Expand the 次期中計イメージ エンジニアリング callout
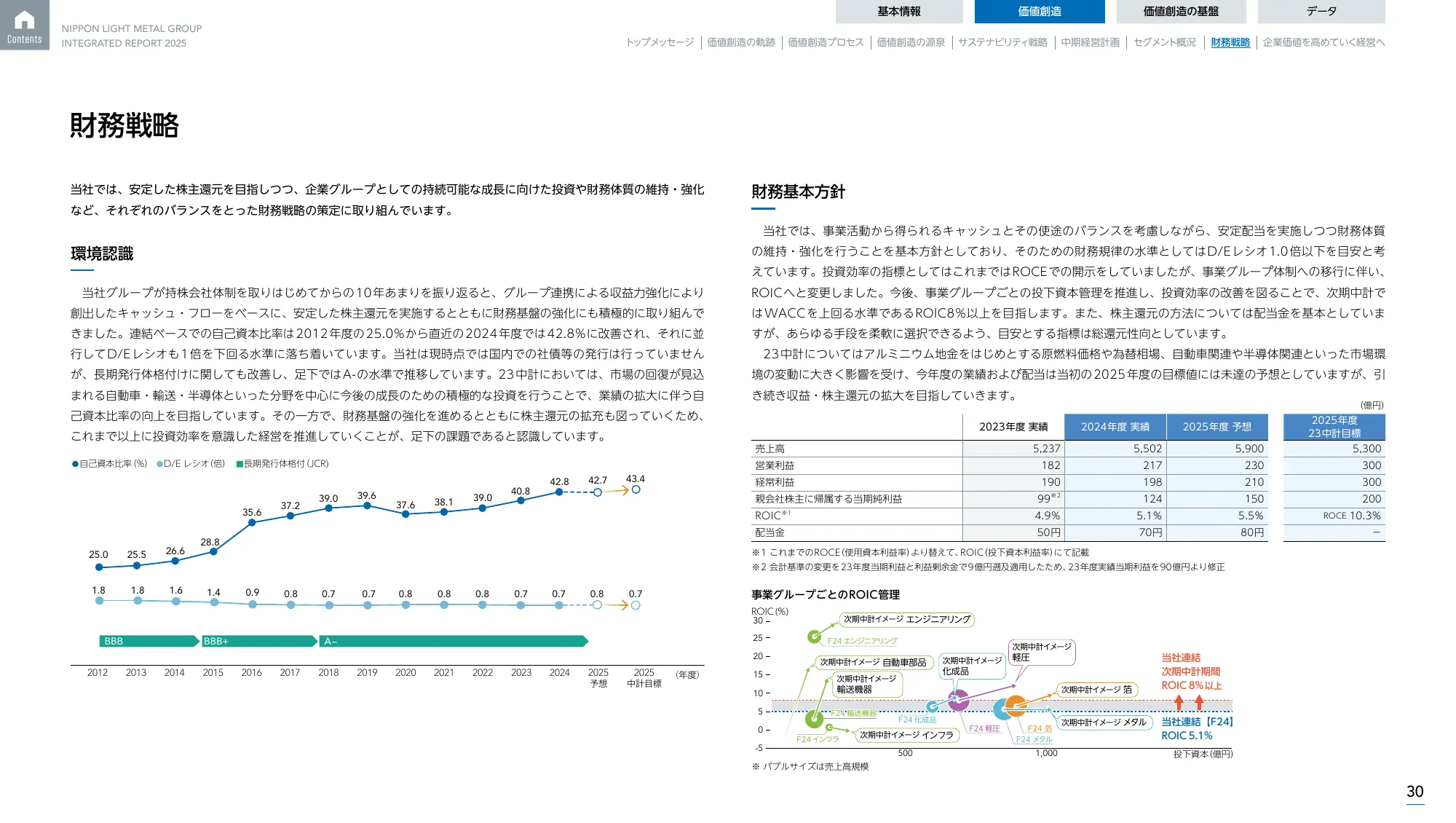 click(x=906, y=620)
